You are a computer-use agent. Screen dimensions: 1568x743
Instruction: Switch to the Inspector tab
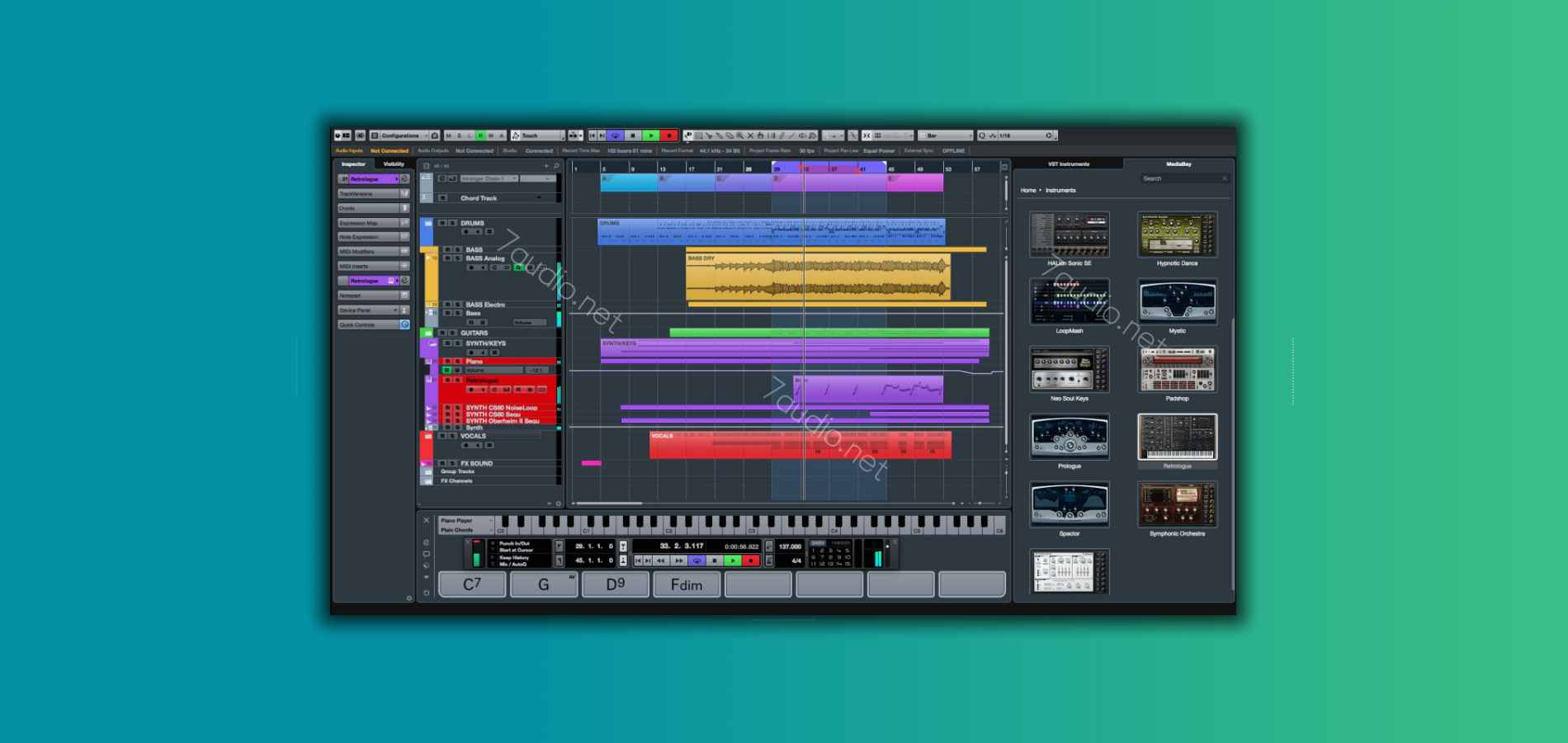[x=353, y=164]
